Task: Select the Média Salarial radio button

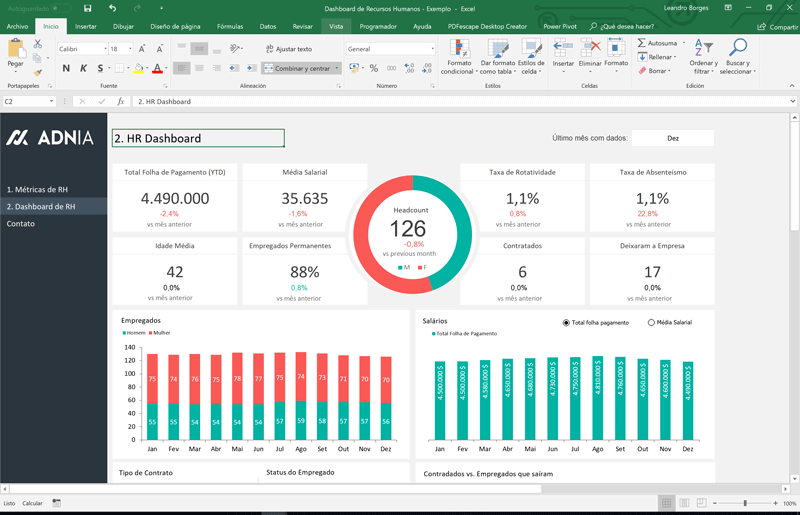Action: pos(651,323)
